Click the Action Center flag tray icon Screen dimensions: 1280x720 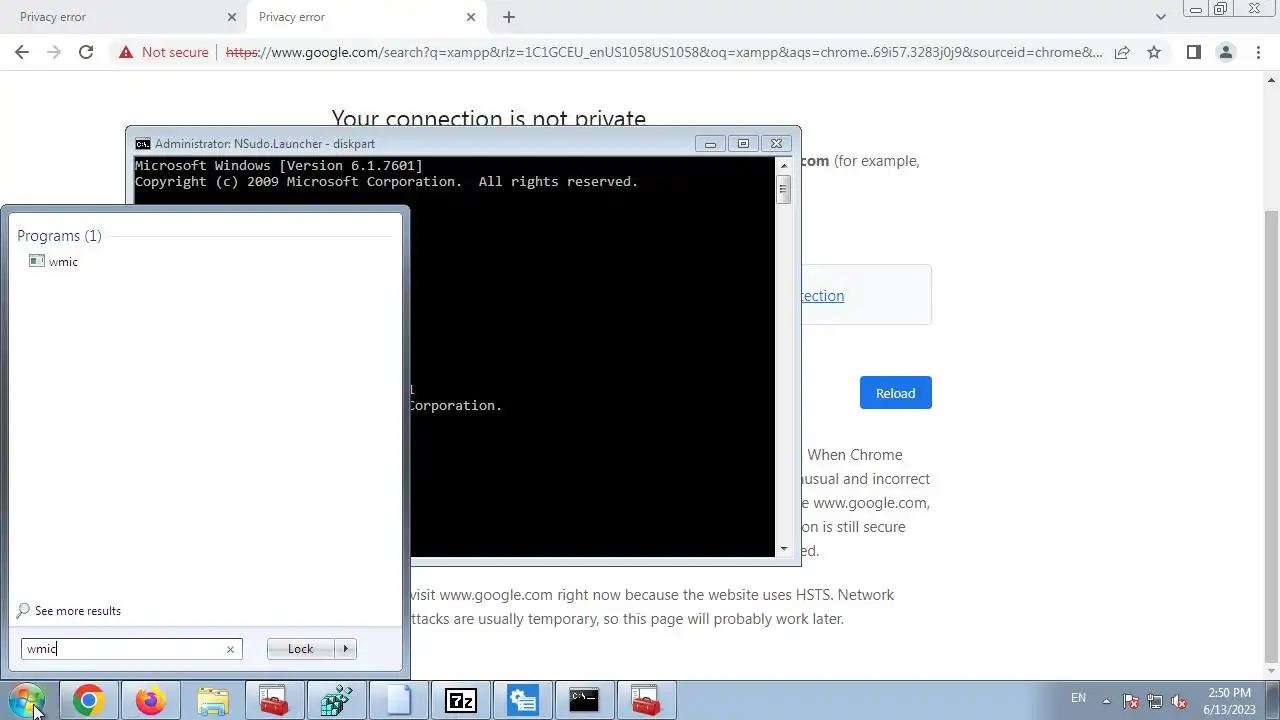pos(1131,701)
